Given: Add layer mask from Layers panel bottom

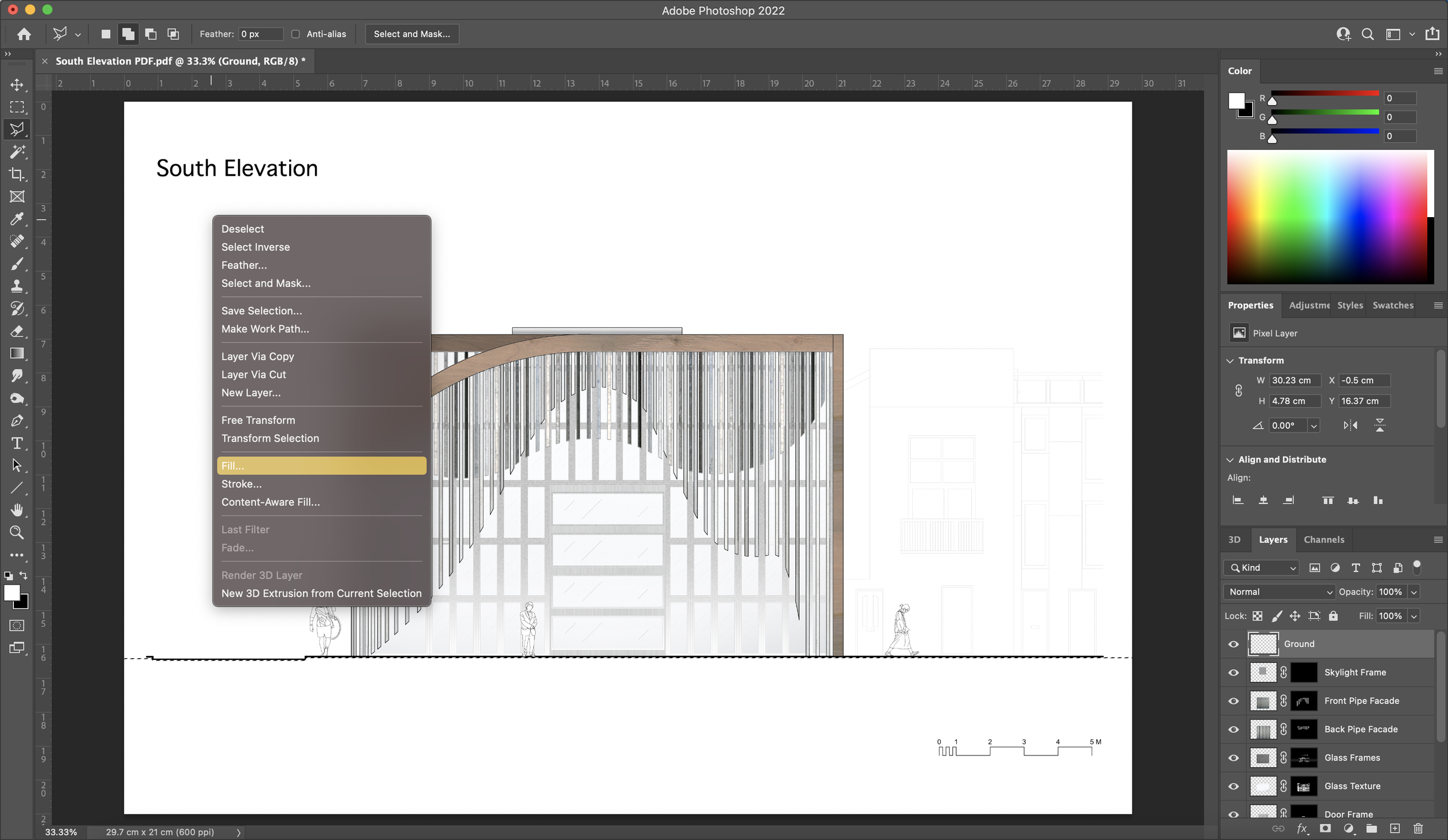Looking at the screenshot, I should 1325,829.
